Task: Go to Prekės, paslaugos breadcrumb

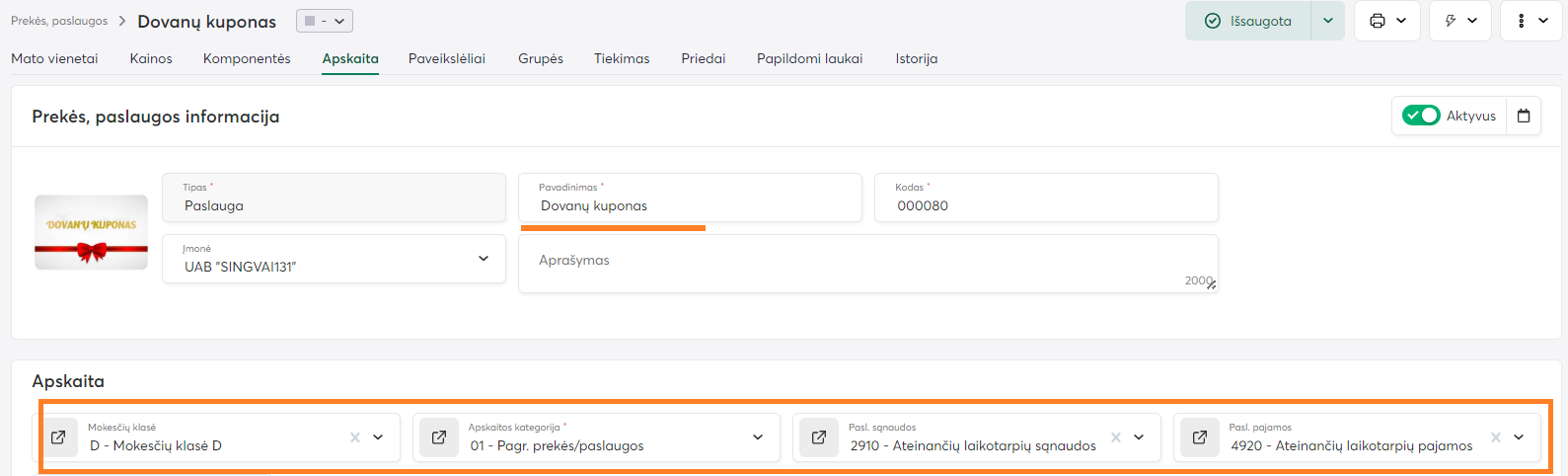Action: pos(59,21)
